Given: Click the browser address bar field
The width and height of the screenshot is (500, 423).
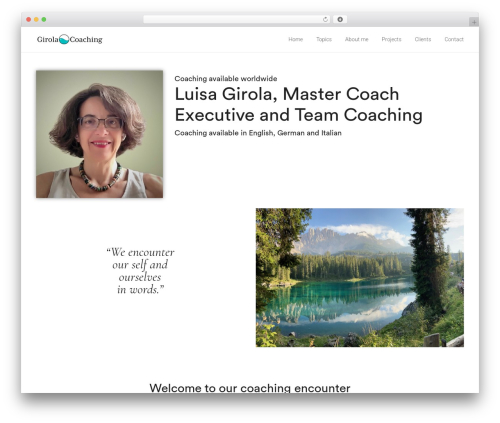Looking at the screenshot, I should (x=237, y=20).
